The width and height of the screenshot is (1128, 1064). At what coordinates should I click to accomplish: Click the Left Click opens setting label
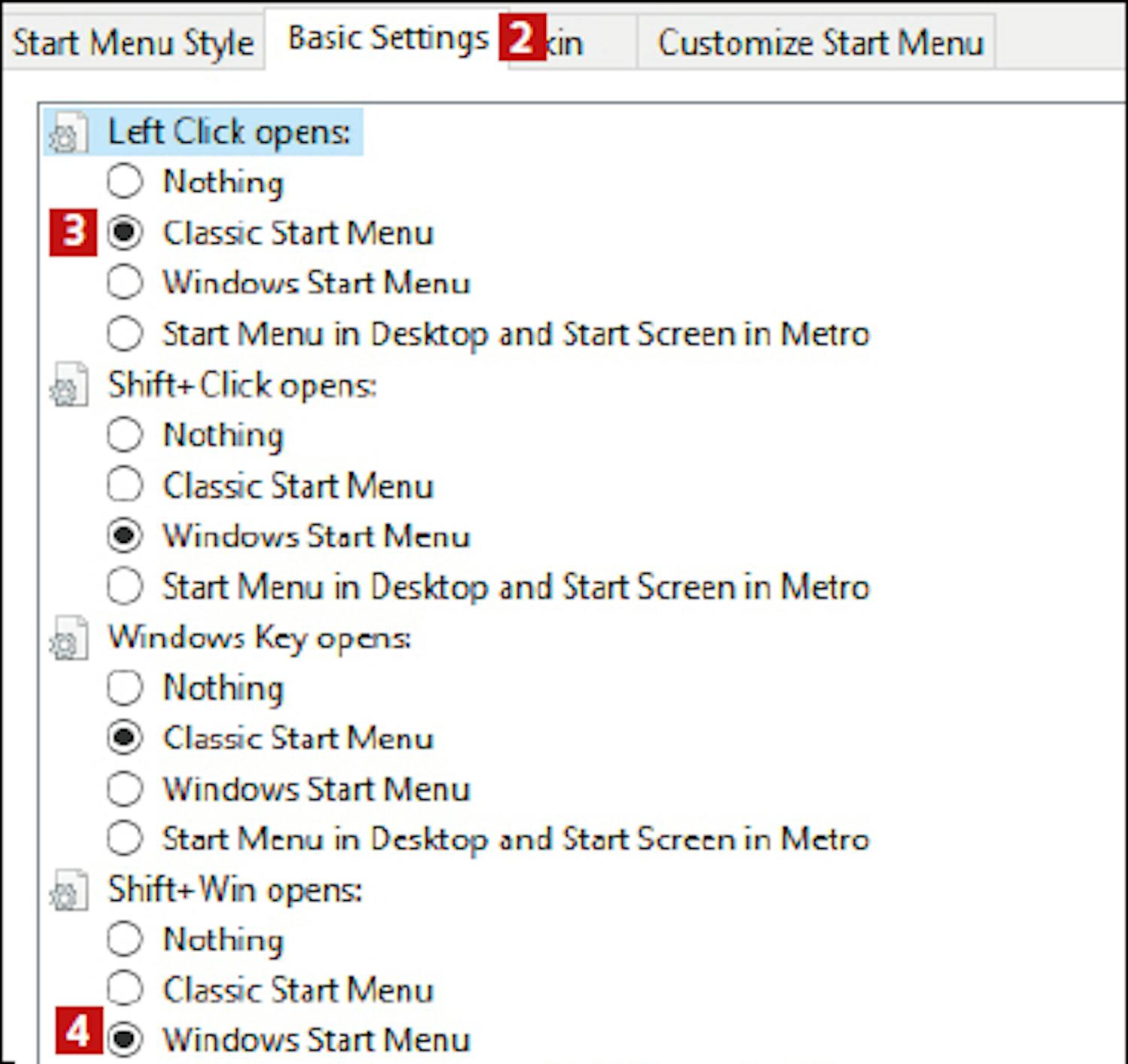[229, 132]
